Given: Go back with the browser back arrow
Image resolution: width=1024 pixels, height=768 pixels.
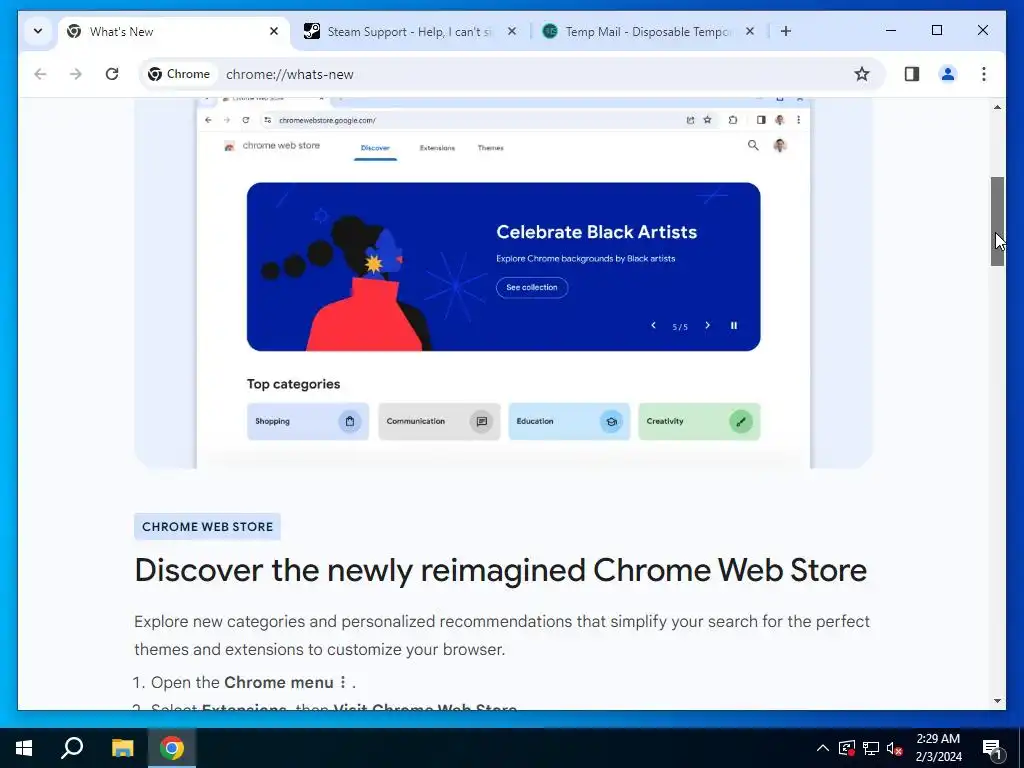Looking at the screenshot, I should point(40,74).
